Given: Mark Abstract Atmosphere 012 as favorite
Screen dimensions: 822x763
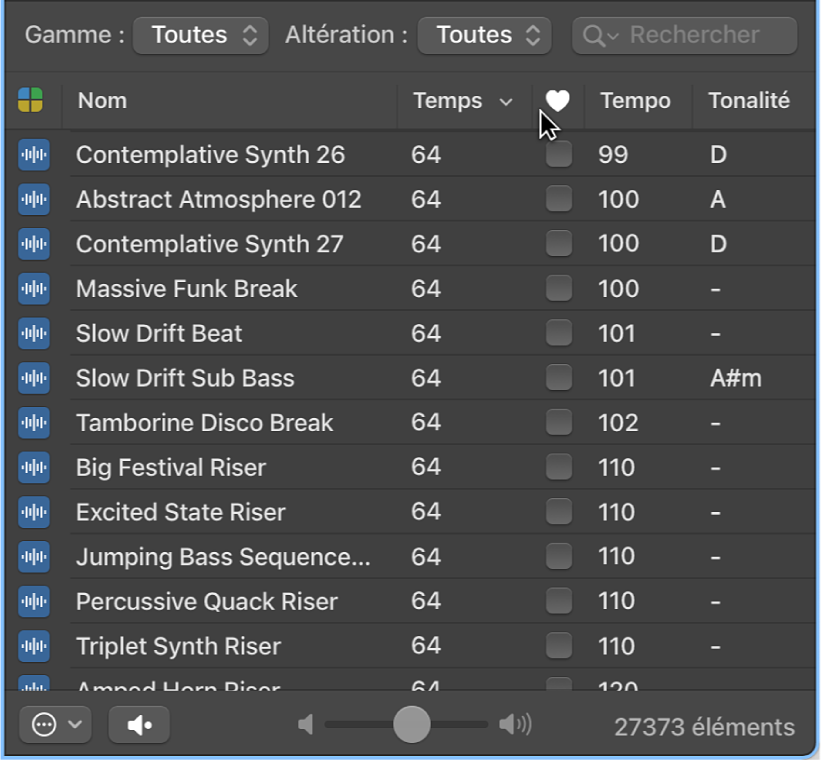Looking at the screenshot, I should tap(559, 199).
